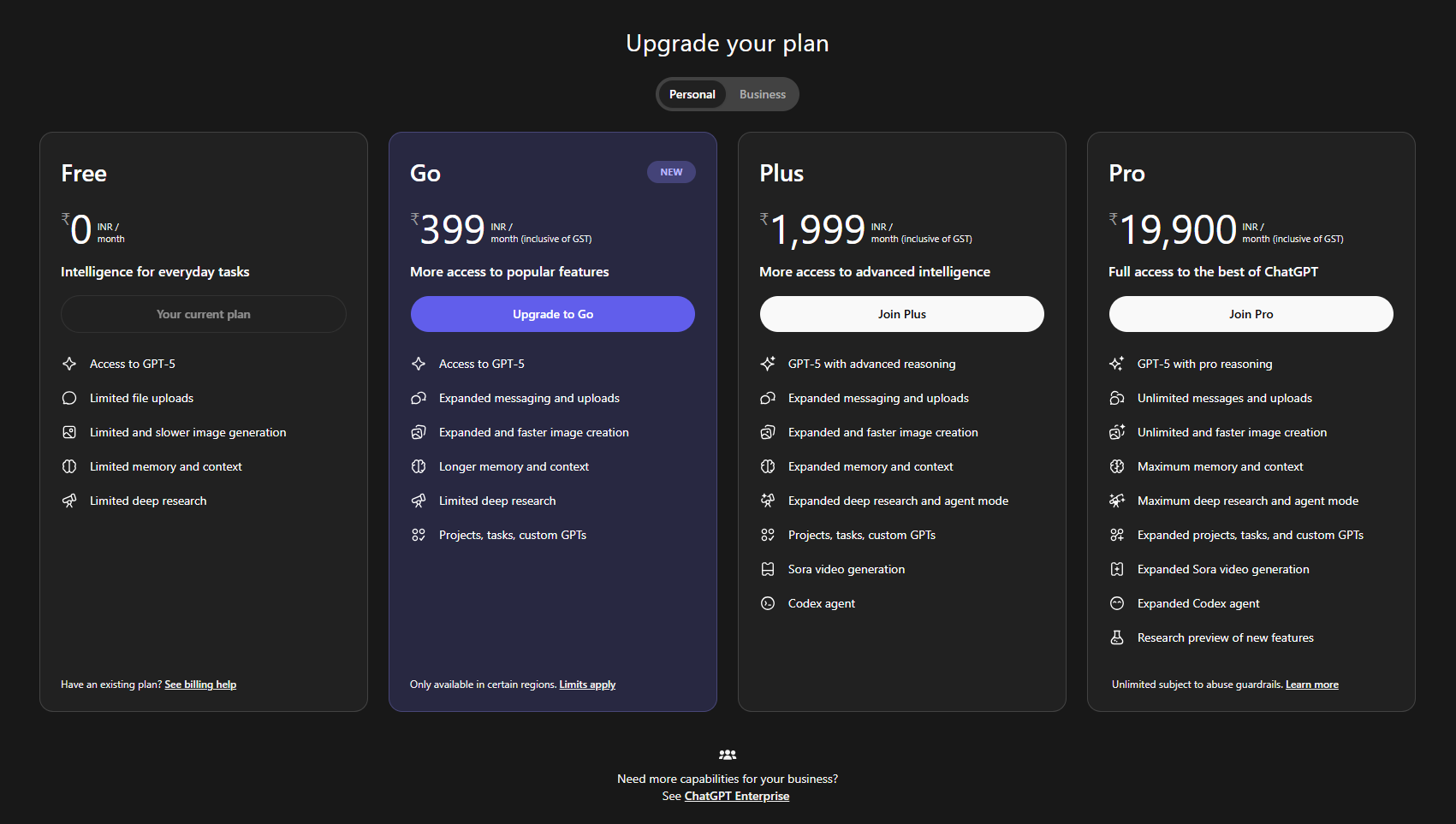
Task: Open the See billing help link
Action: click(200, 685)
